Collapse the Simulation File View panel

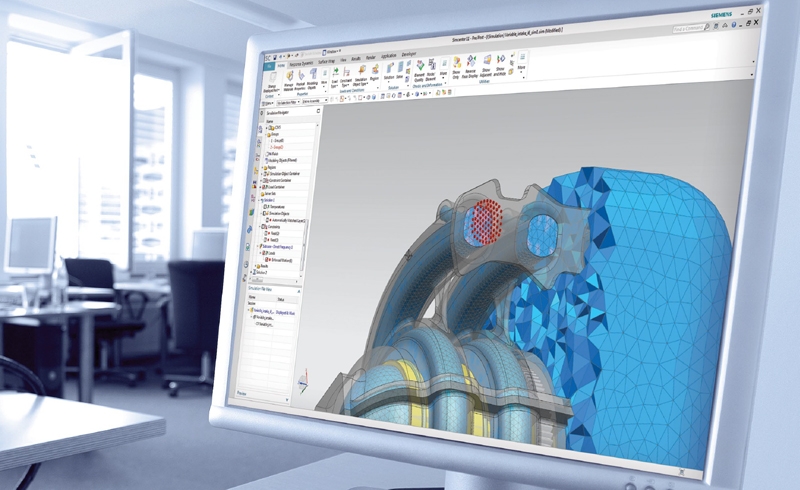pos(298,291)
